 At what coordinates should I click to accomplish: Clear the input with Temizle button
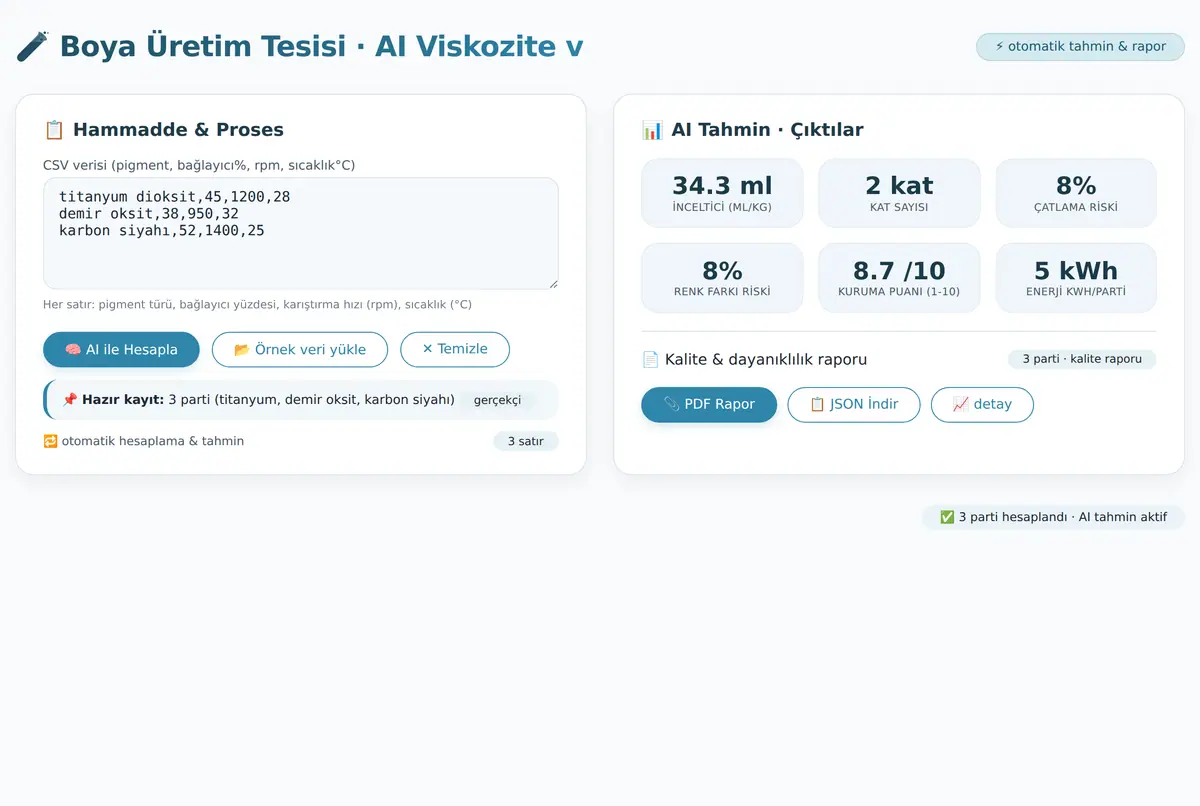455,350
